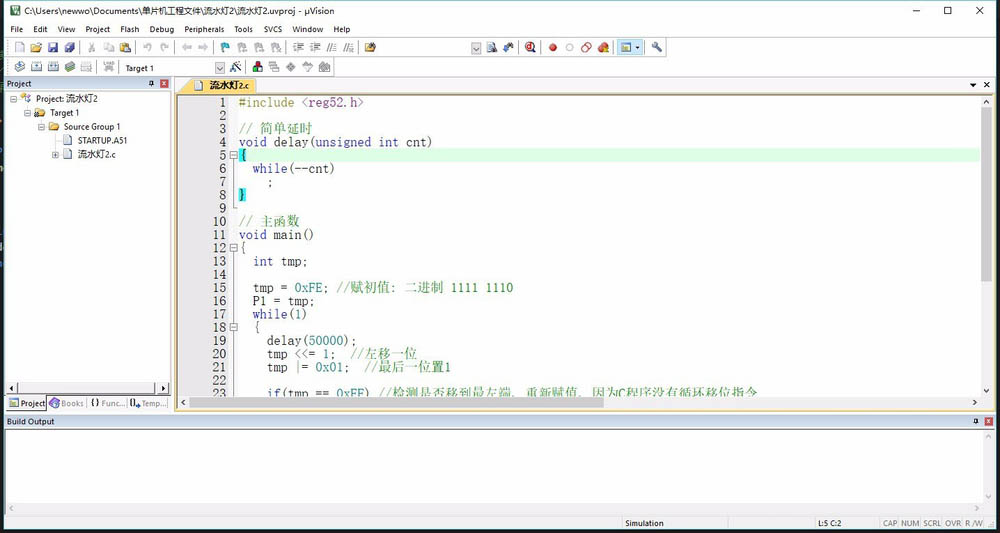
Task: Open the View menu
Action: point(66,29)
